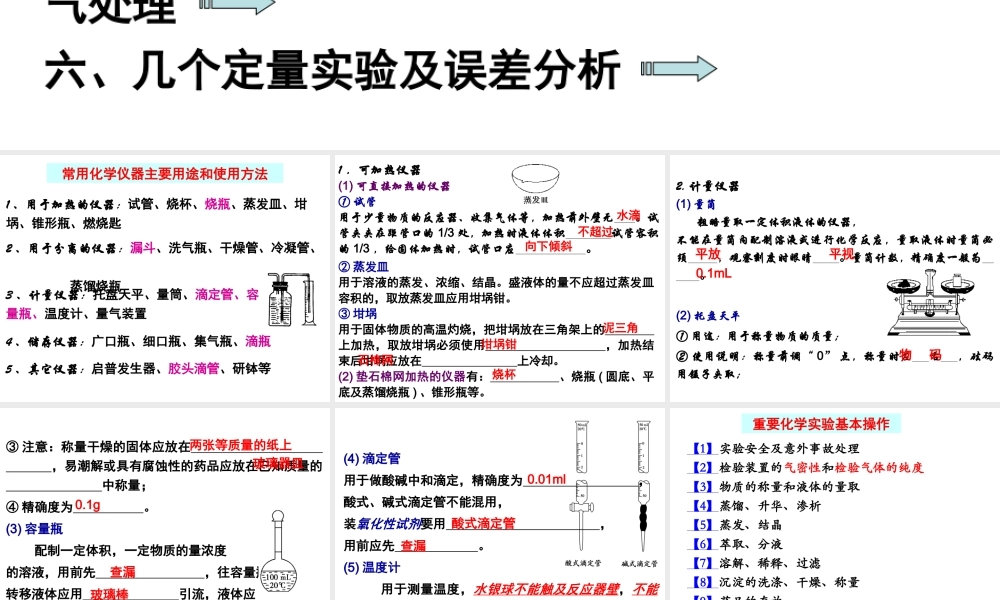Viewport: 1000px width, 600px height.
Task: Click the pink word 滴瓶
Action: click(x=258, y=341)
